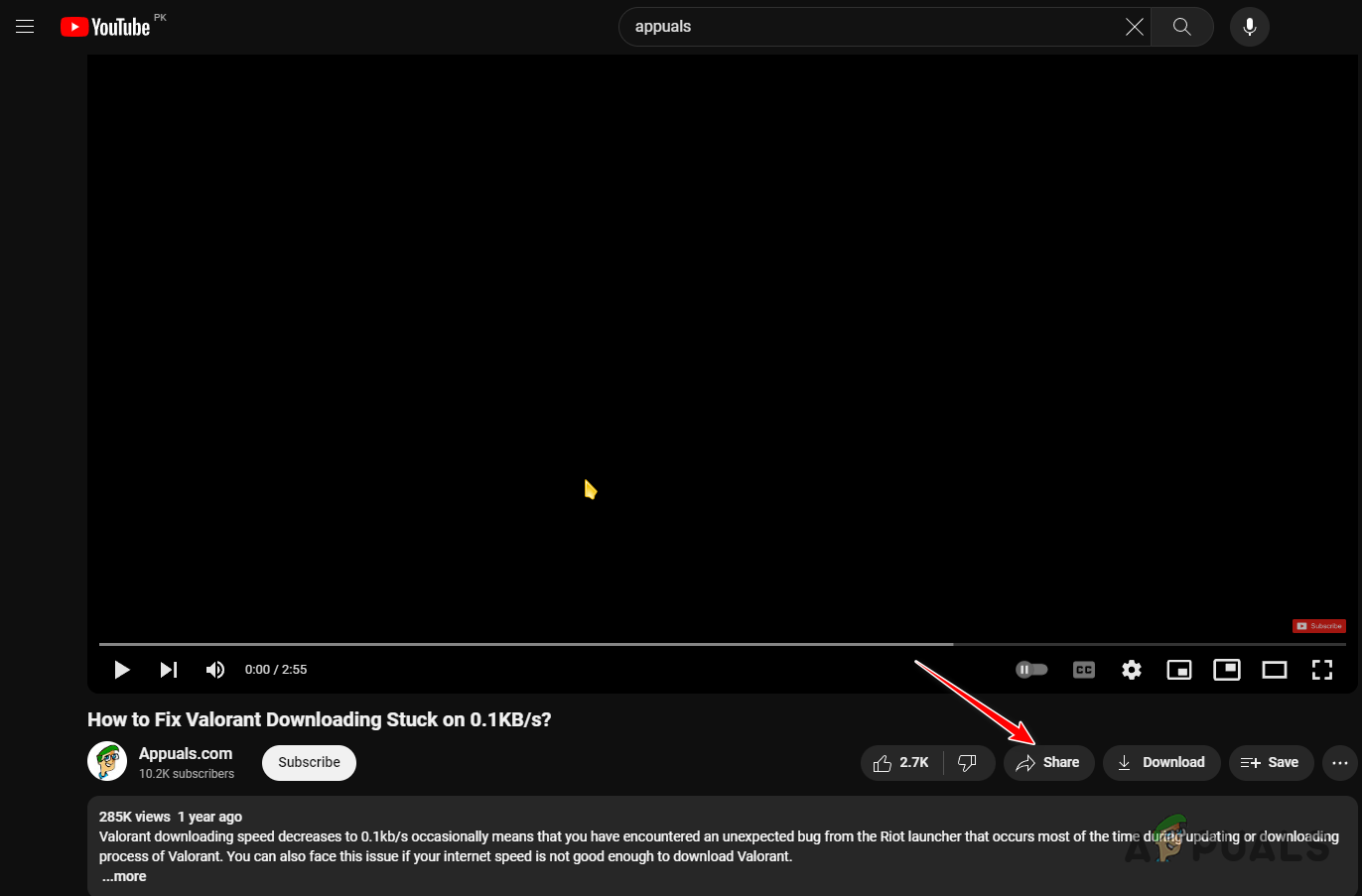Subscribe to Appuals.com channel

coord(308,762)
